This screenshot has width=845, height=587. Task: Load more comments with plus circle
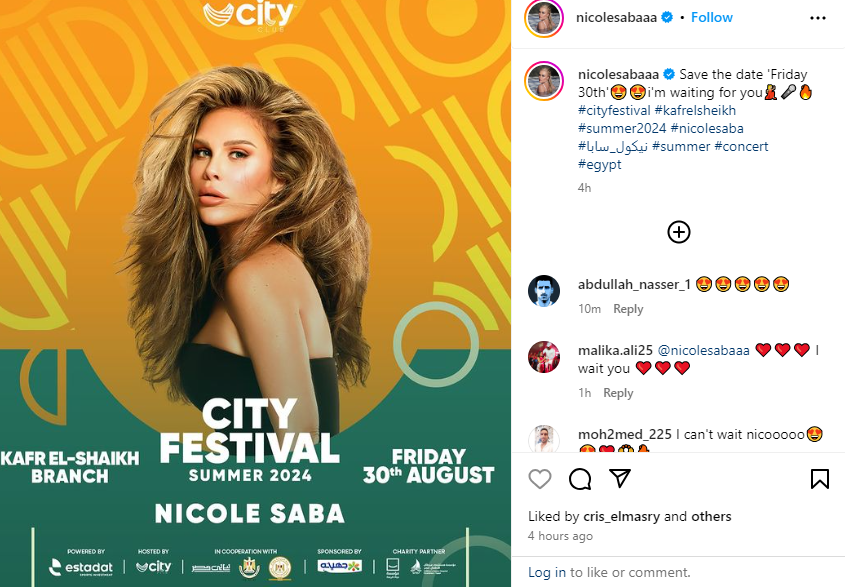coord(678,232)
